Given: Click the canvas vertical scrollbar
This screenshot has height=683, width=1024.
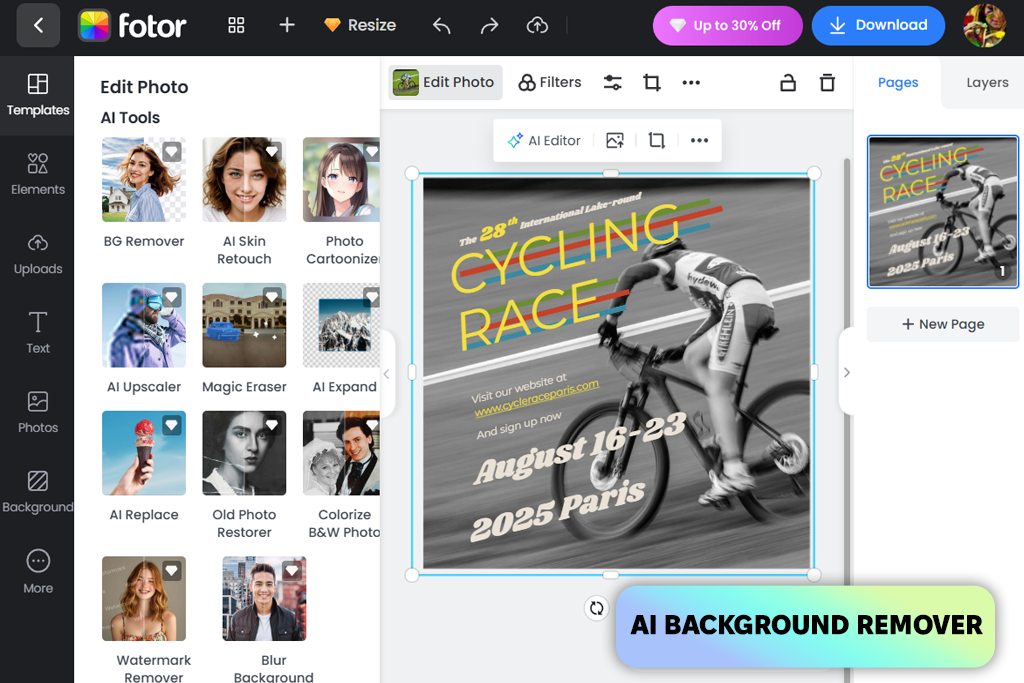Looking at the screenshot, I should pos(847,371).
